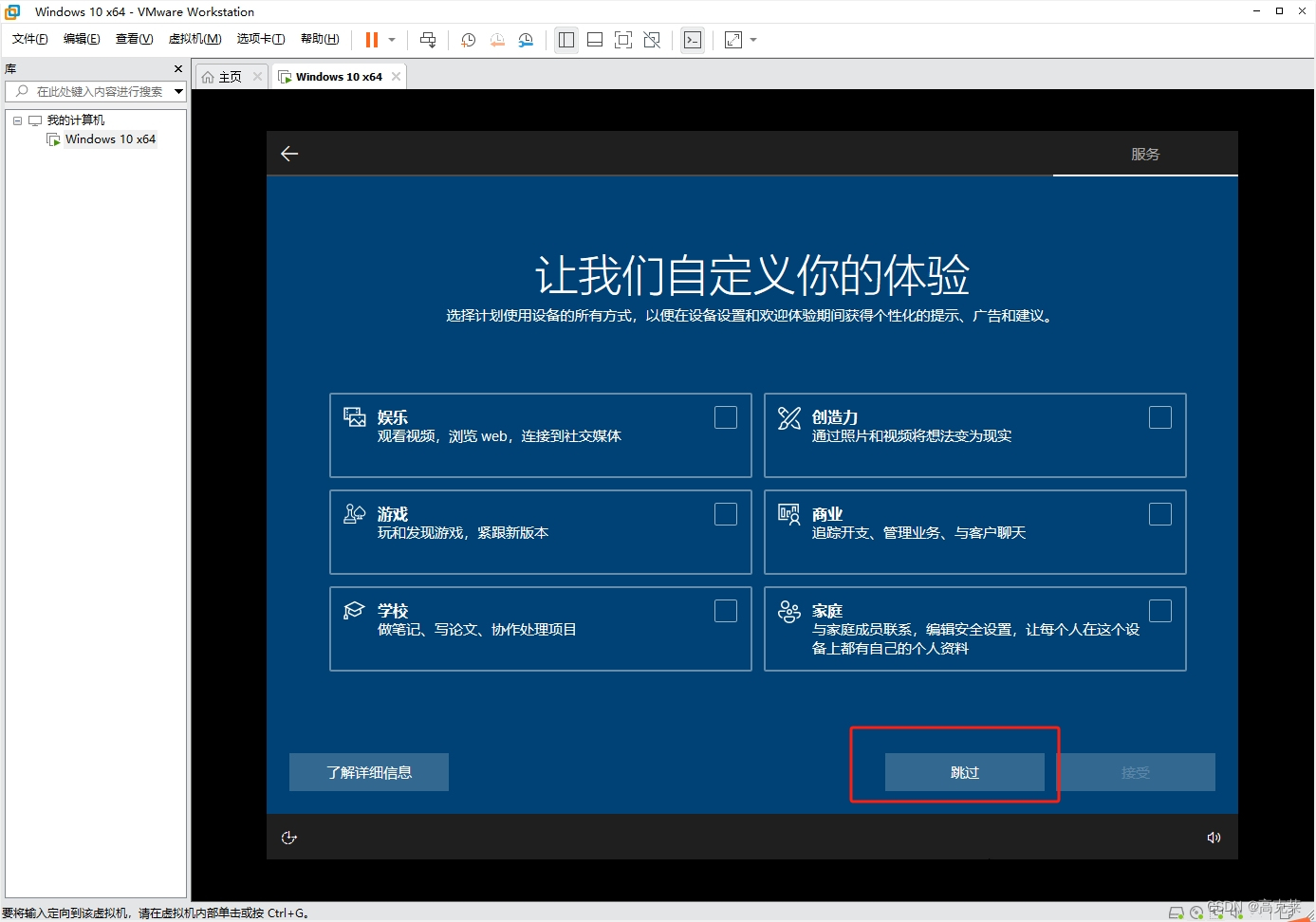1316x922 pixels.
Task: Select 我的计算机 in the library tree
Action: coord(76,120)
